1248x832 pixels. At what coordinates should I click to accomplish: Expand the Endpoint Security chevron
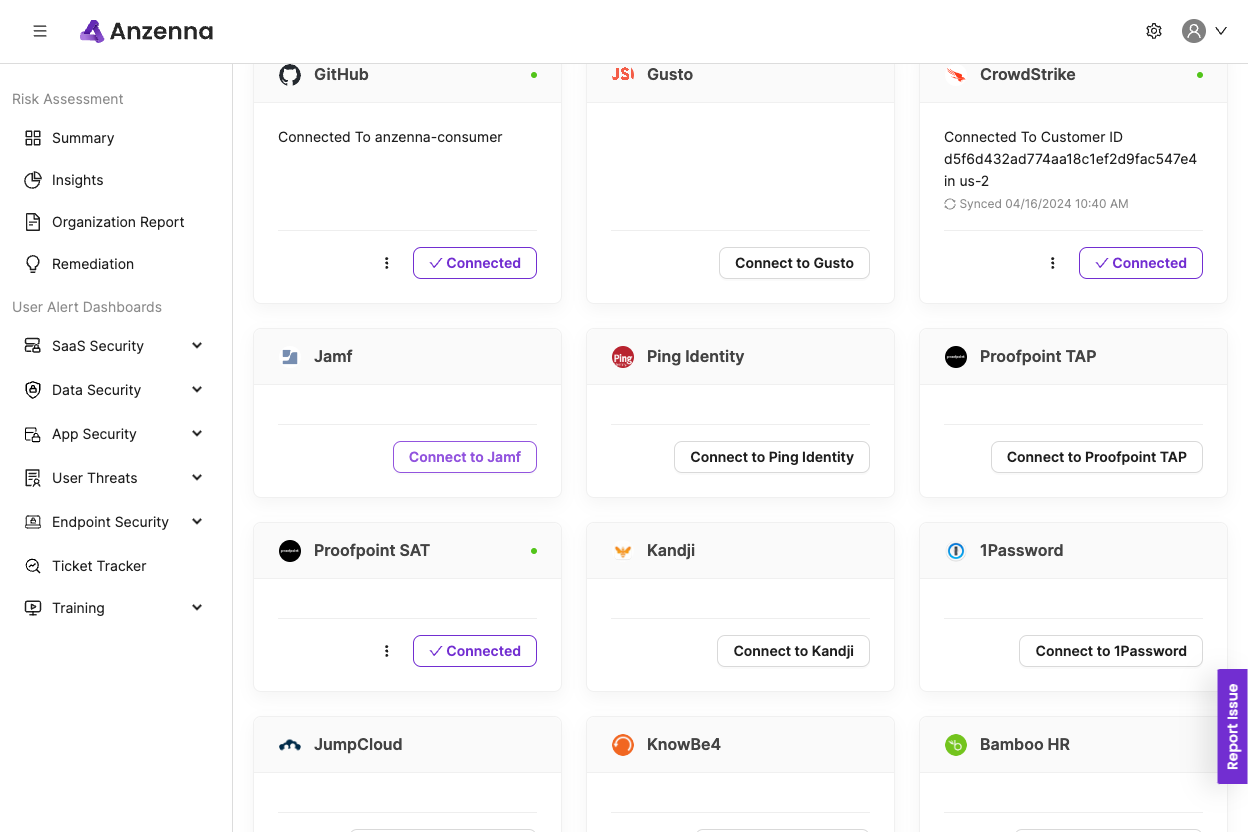click(197, 522)
